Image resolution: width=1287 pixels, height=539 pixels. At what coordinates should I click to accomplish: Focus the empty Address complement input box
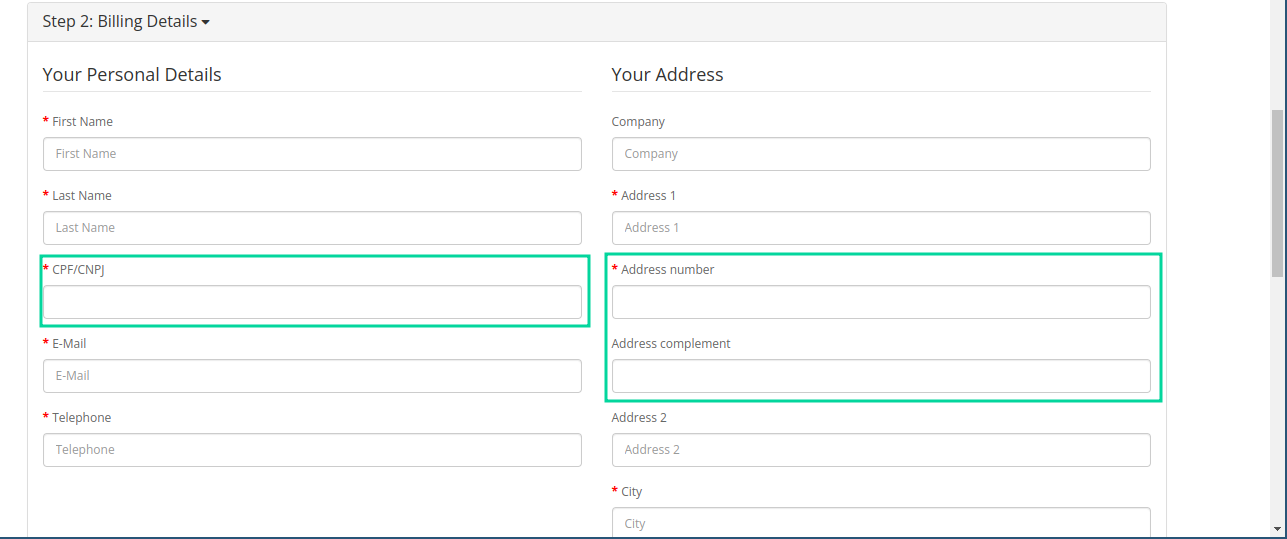(x=880, y=376)
